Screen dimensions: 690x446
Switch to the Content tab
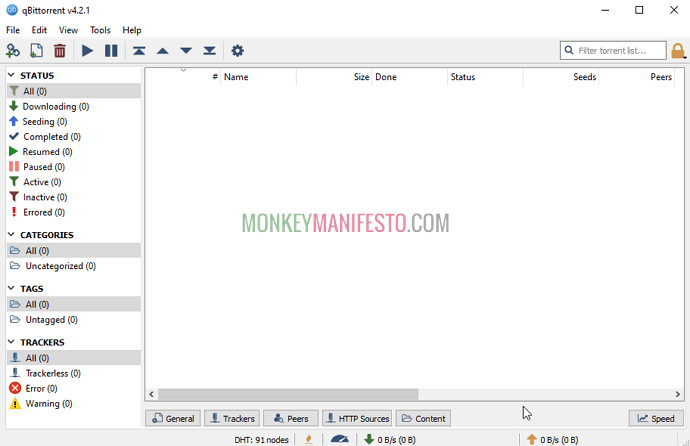click(423, 418)
